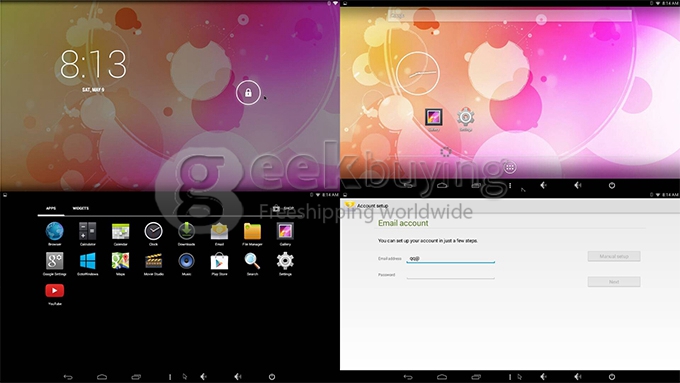This screenshot has width=680, height=383.
Task: Tap the analog clock widget on home screen
Action: tap(418, 73)
